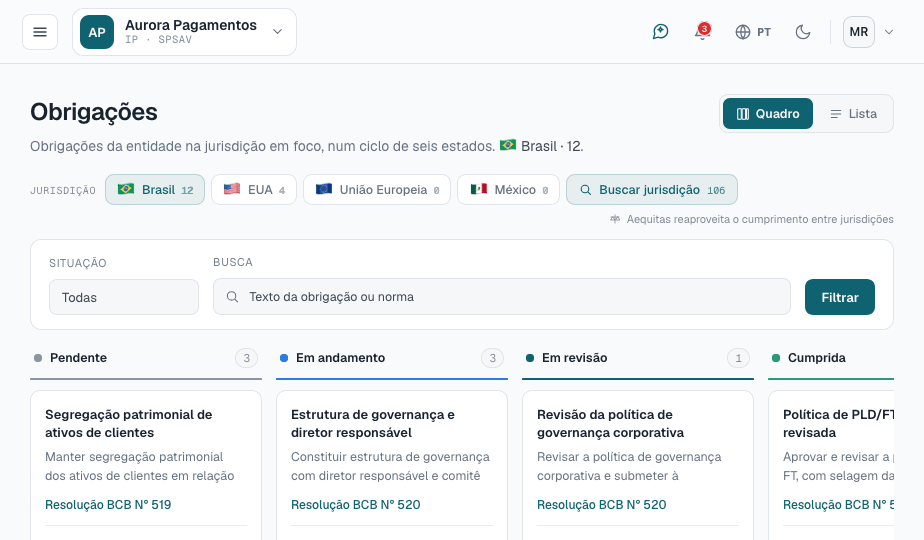Click the AP entity avatar badge
Screen dimensions: 924x540
(x=97, y=32)
